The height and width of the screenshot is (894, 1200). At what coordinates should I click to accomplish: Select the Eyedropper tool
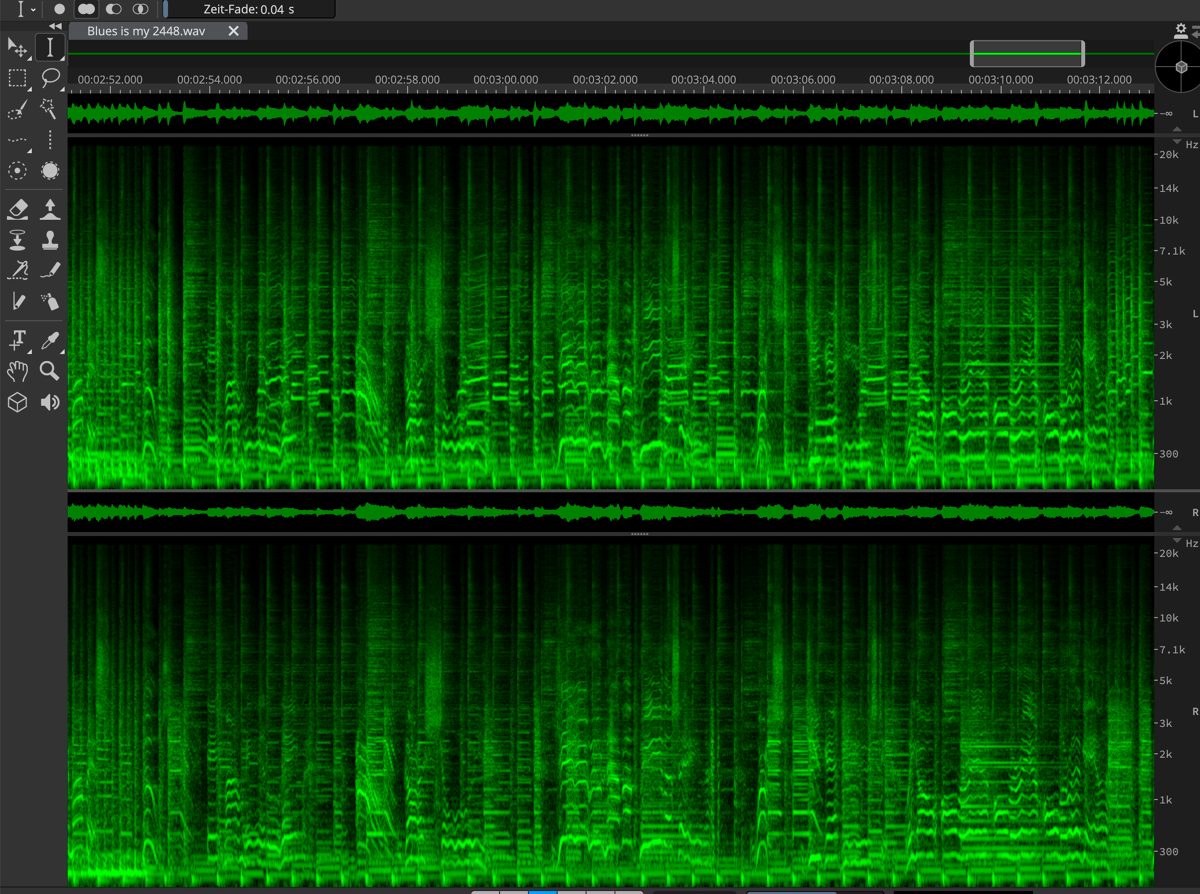tap(50, 340)
